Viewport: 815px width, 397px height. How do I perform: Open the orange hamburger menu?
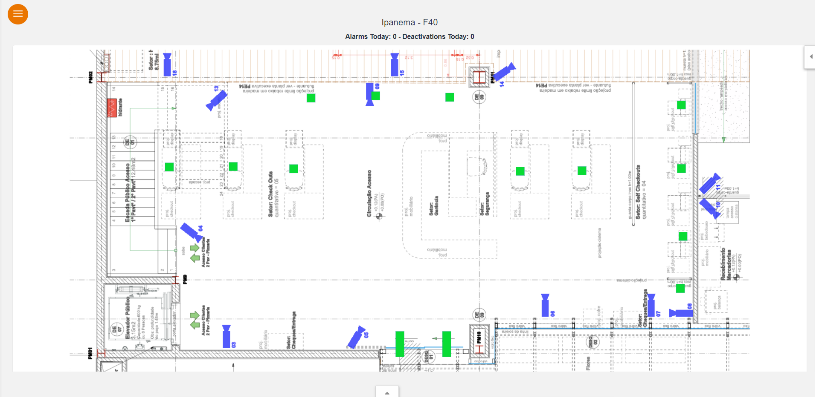click(18, 14)
